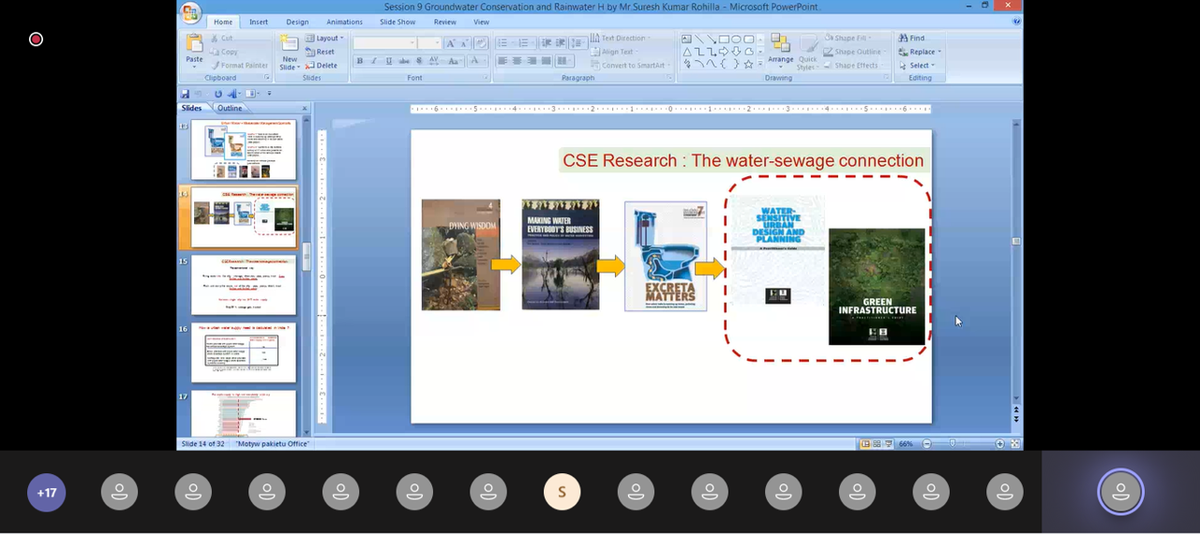Screen dimensions: 1200x536
Task: Toggle Bold formatting
Action: tap(360, 61)
